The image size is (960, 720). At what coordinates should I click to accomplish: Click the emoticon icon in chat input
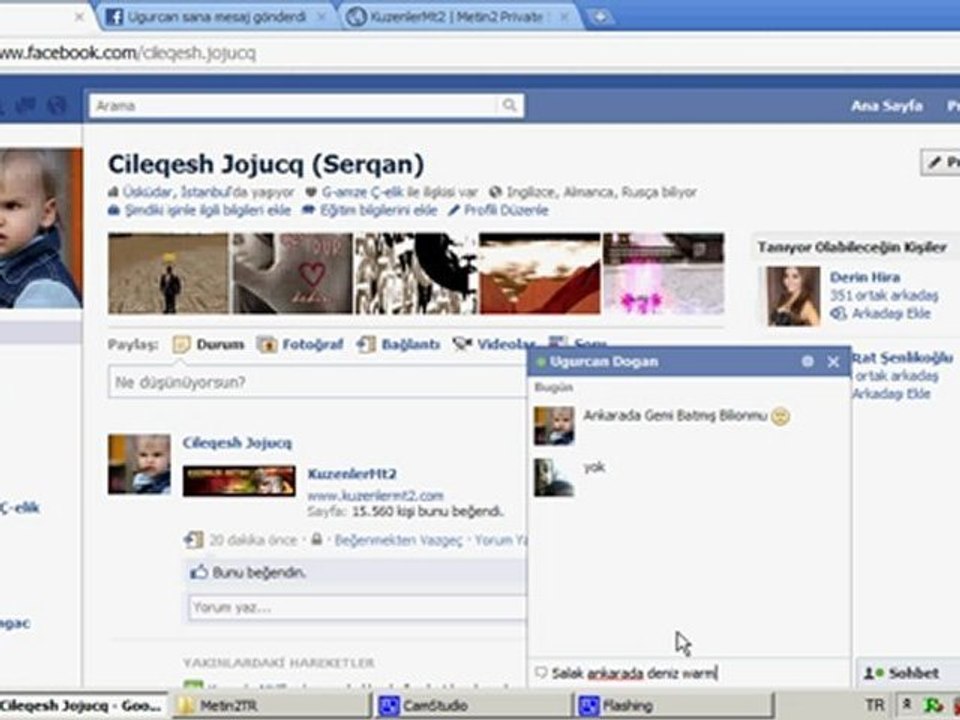click(x=541, y=673)
